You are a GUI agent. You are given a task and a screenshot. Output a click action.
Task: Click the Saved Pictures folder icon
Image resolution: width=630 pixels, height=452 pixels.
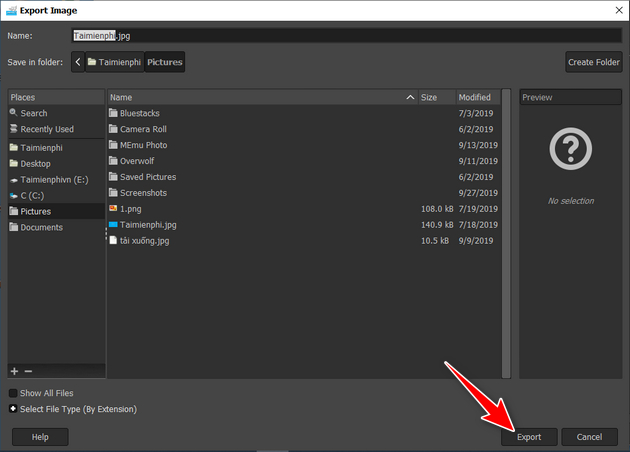coord(113,177)
